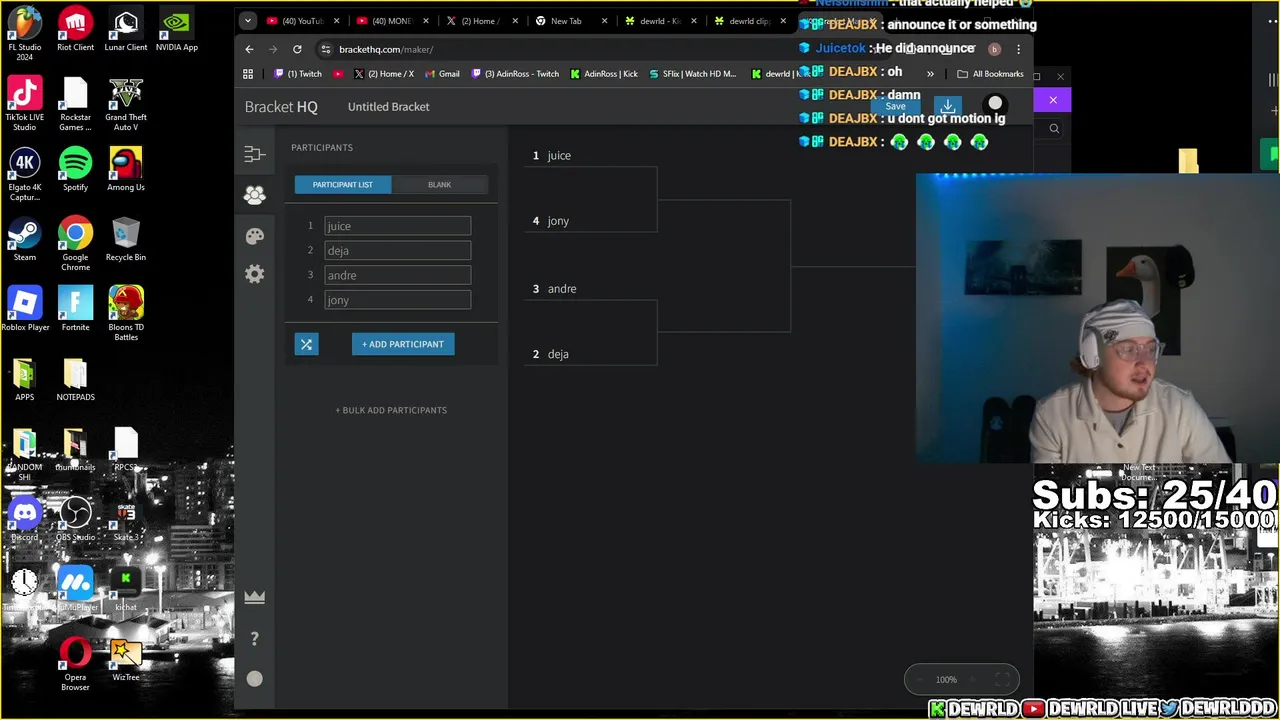The image size is (1280, 720).
Task: Download the bracket with the download icon
Action: click(x=947, y=105)
